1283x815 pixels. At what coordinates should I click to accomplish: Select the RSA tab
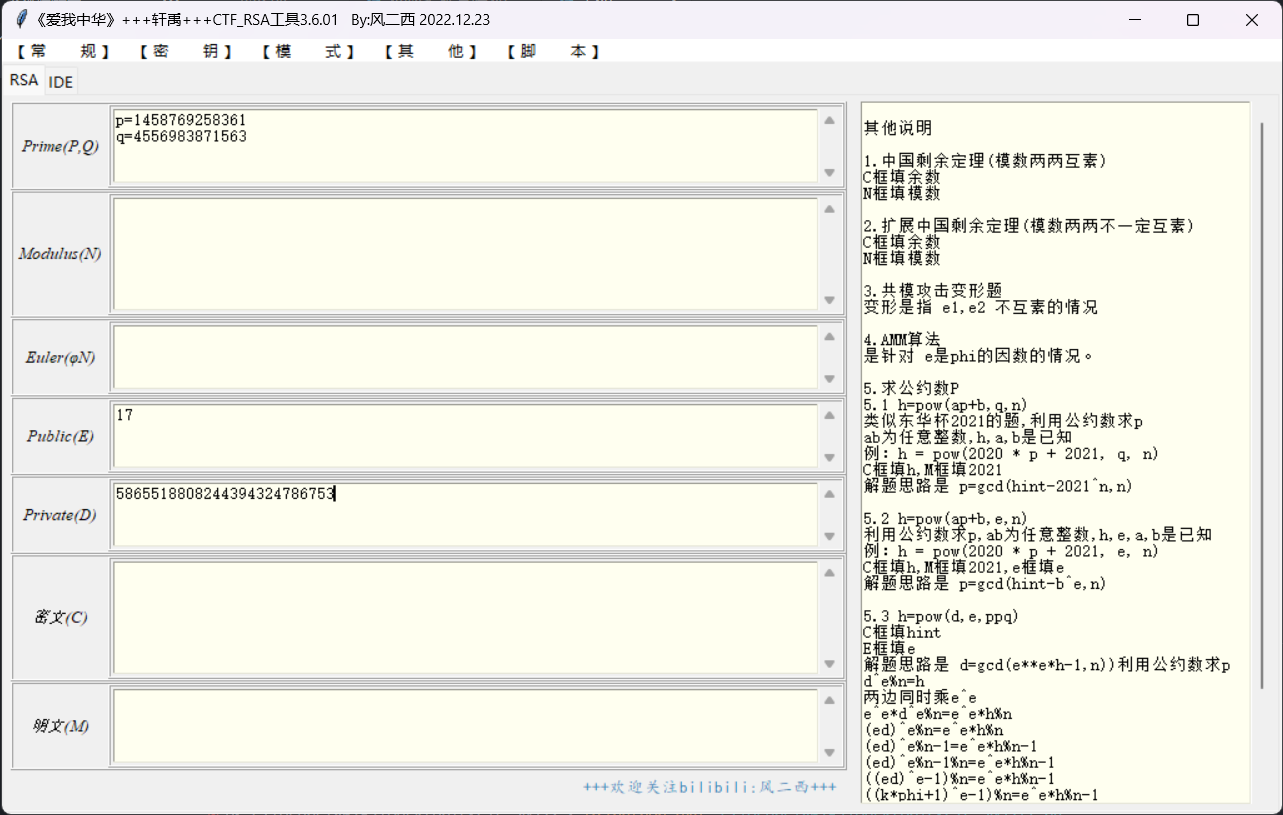click(24, 80)
